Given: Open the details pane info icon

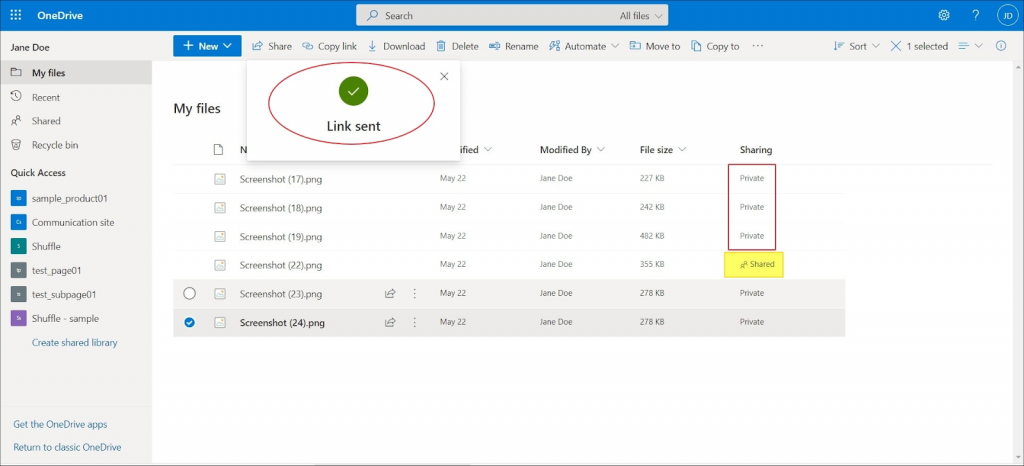Looking at the screenshot, I should [1001, 46].
